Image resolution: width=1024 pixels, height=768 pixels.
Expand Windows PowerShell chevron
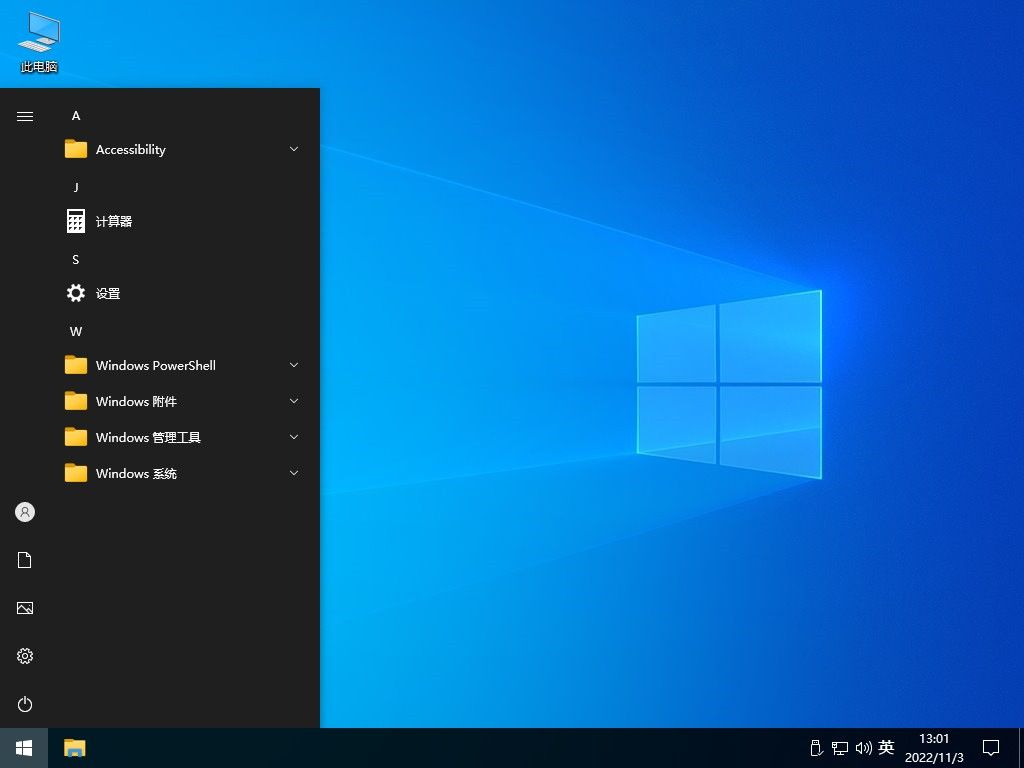pyautogui.click(x=294, y=365)
